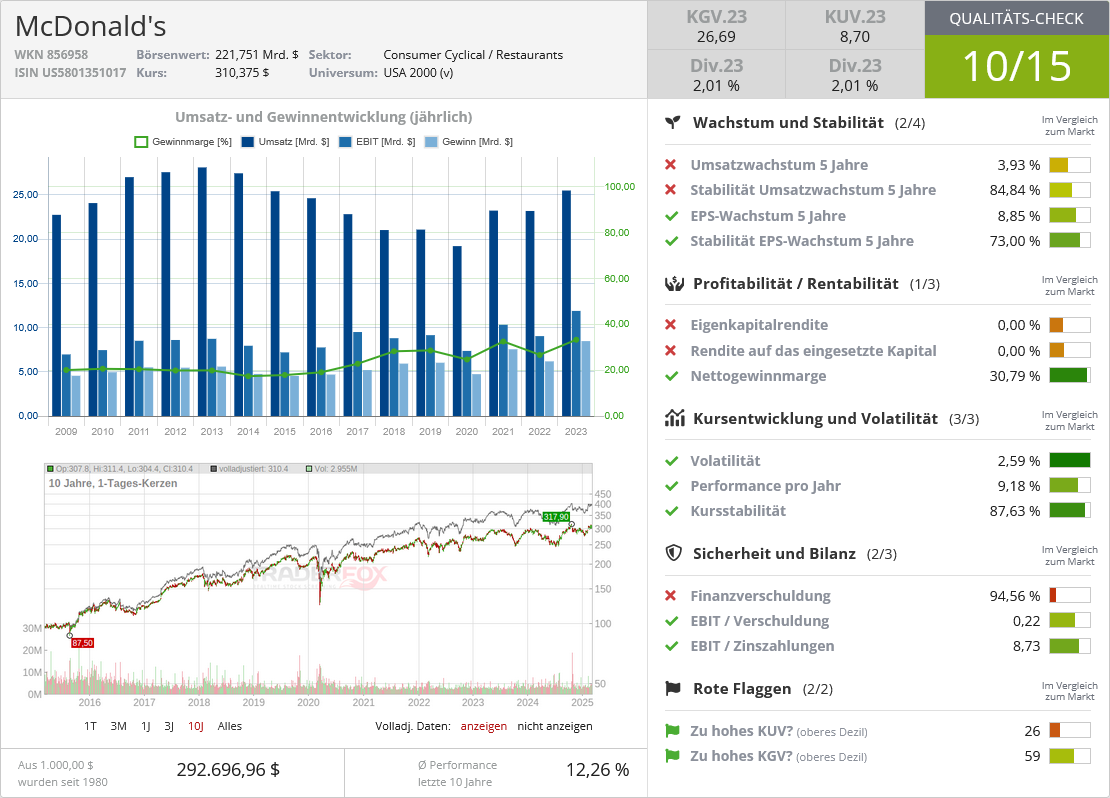Click the Qualitäts-Check 10/15 score box
Image resolution: width=1110 pixels, height=798 pixels.
1017,66
